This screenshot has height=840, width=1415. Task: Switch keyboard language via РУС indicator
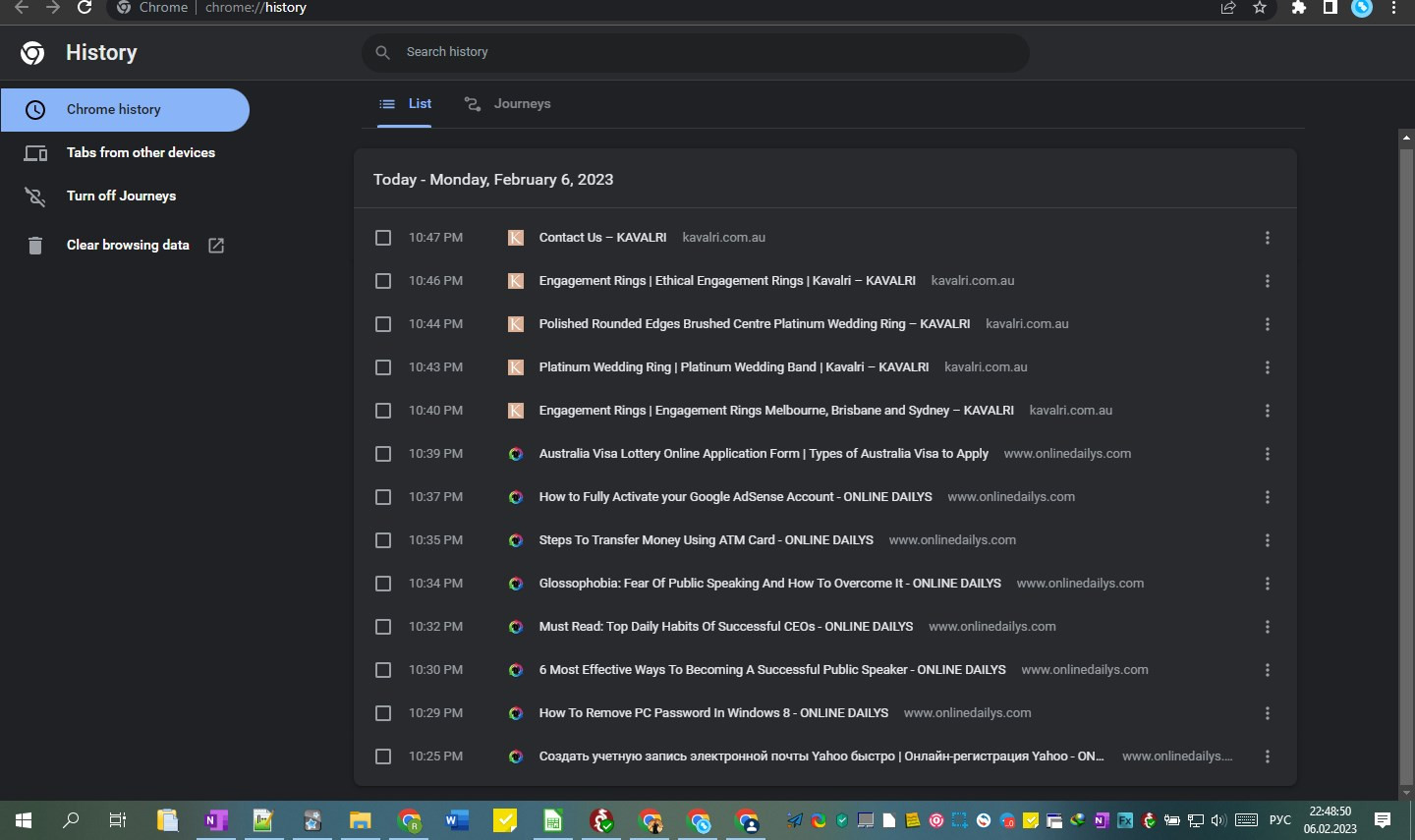click(x=1280, y=820)
